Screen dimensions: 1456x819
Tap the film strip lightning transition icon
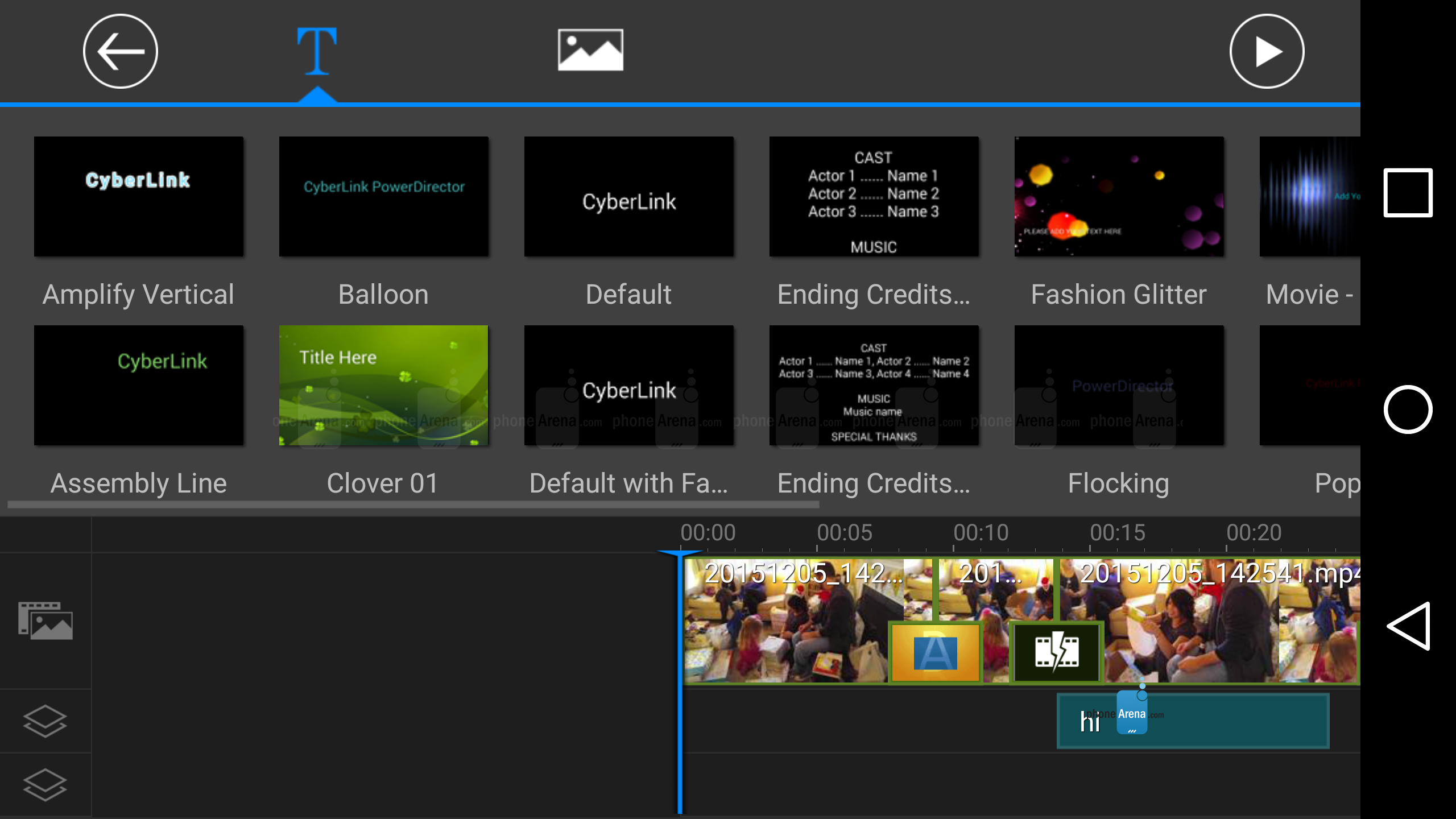point(1057,652)
